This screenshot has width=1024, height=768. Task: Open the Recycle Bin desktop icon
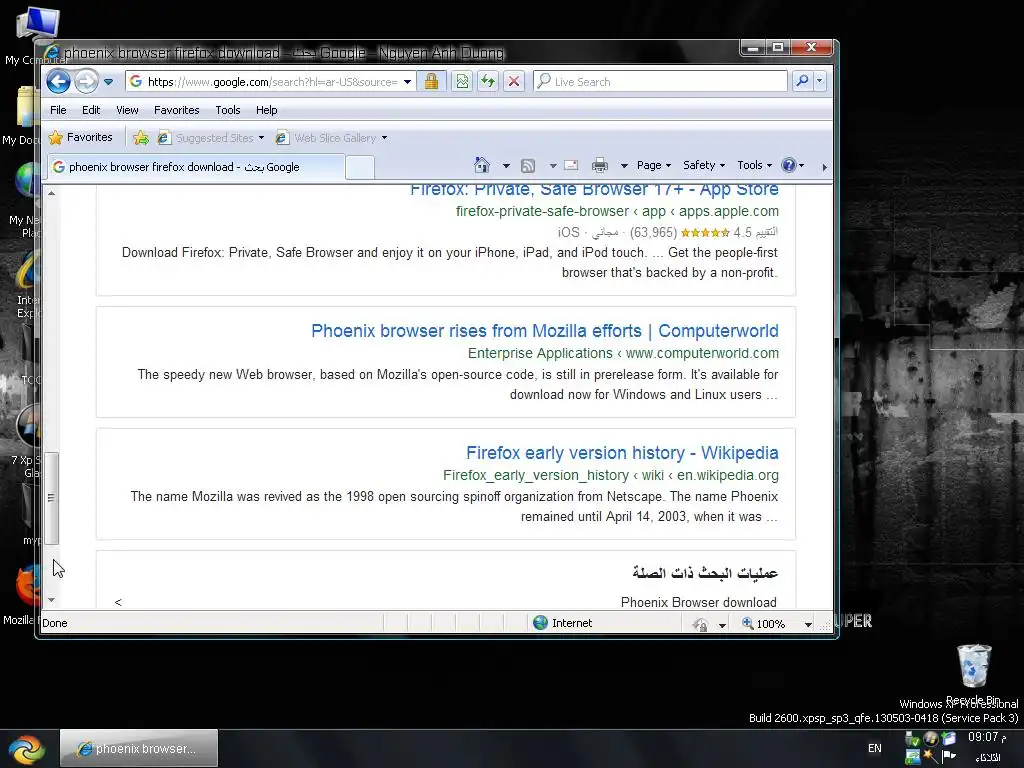click(974, 675)
